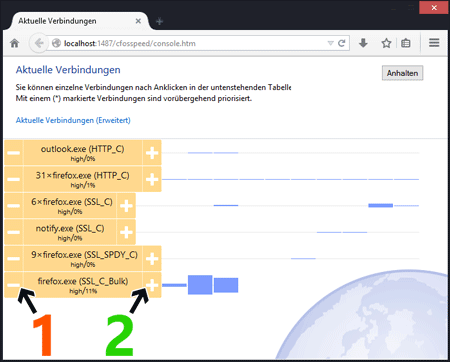The height and width of the screenshot is (362, 450).
Task: Click large traffic bar in firefox.exe Bulk graph
Action: [x=200, y=285]
